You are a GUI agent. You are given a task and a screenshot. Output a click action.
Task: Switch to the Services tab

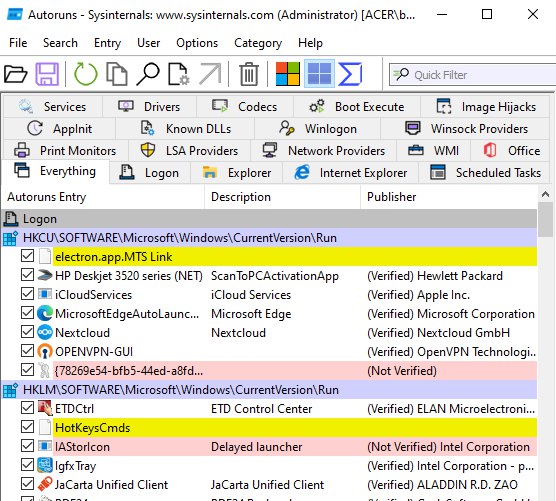point(53,107)
